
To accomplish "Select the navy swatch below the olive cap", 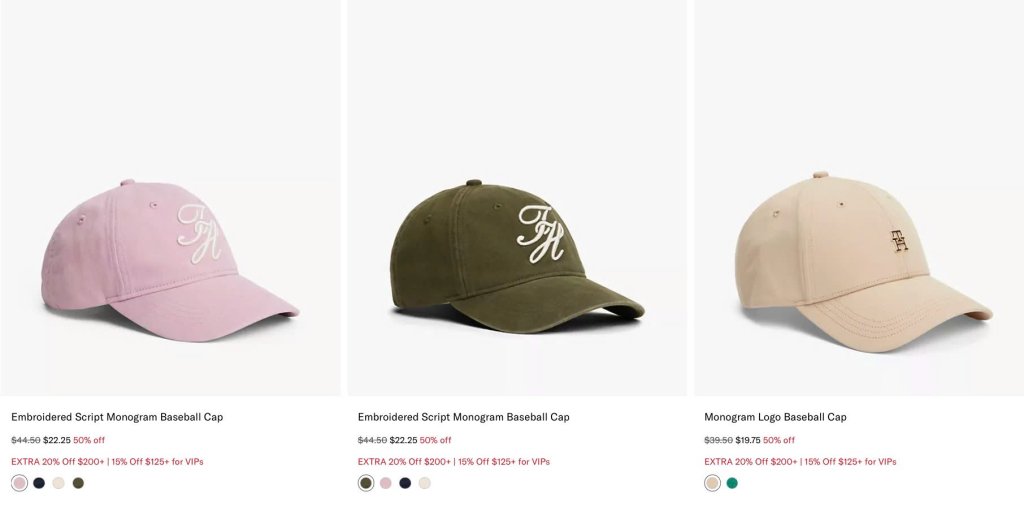I will pyautogui.click(x=406, y=483).
